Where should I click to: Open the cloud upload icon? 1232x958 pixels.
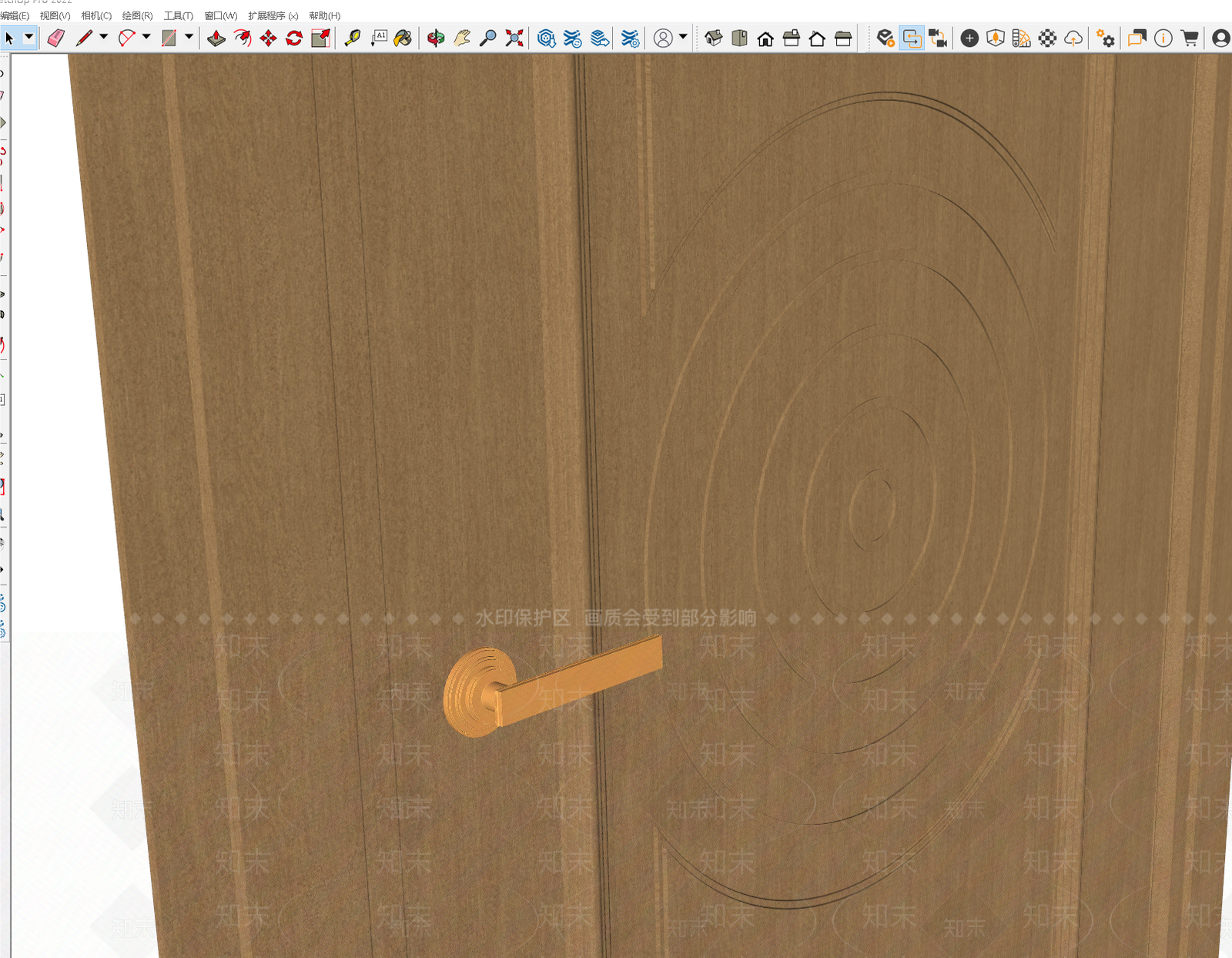point(1073,38)
